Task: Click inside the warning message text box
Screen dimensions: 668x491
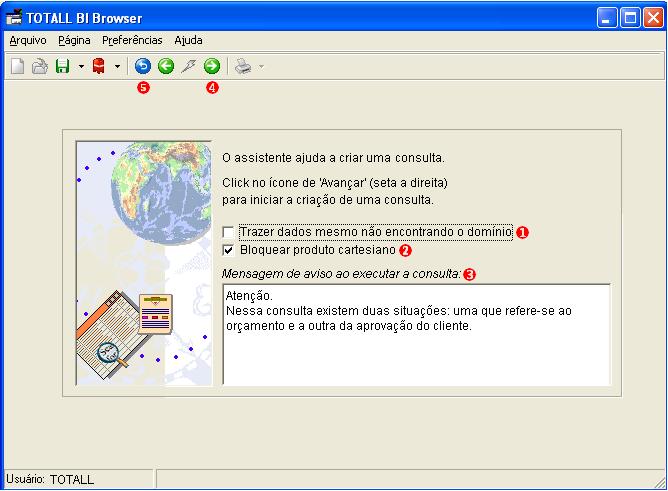Action: [416, 335]
